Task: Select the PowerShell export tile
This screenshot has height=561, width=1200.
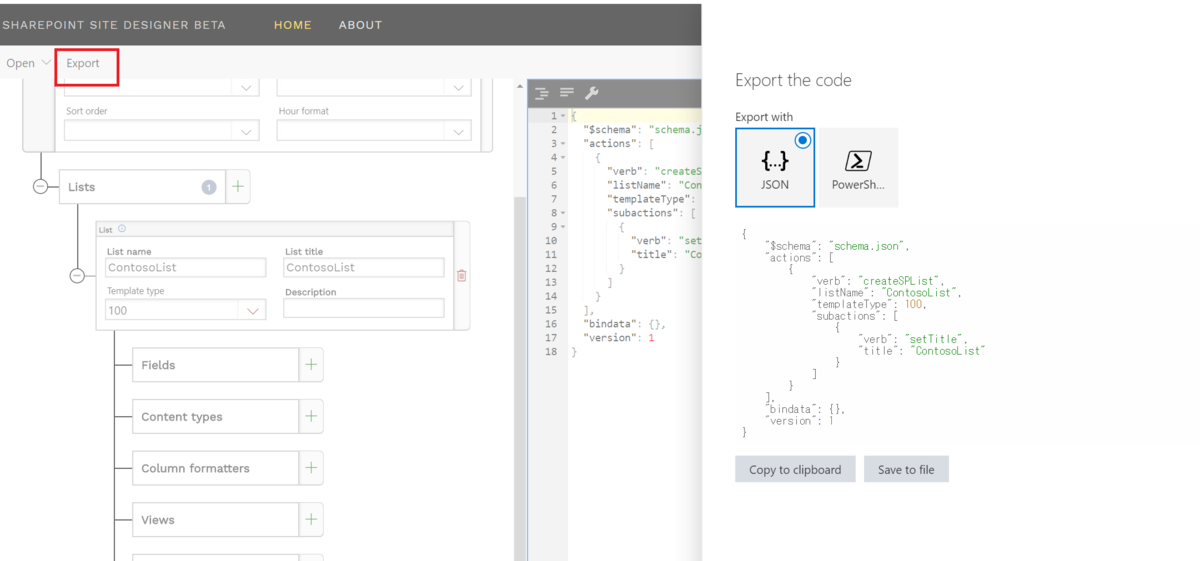Action: 858,167
